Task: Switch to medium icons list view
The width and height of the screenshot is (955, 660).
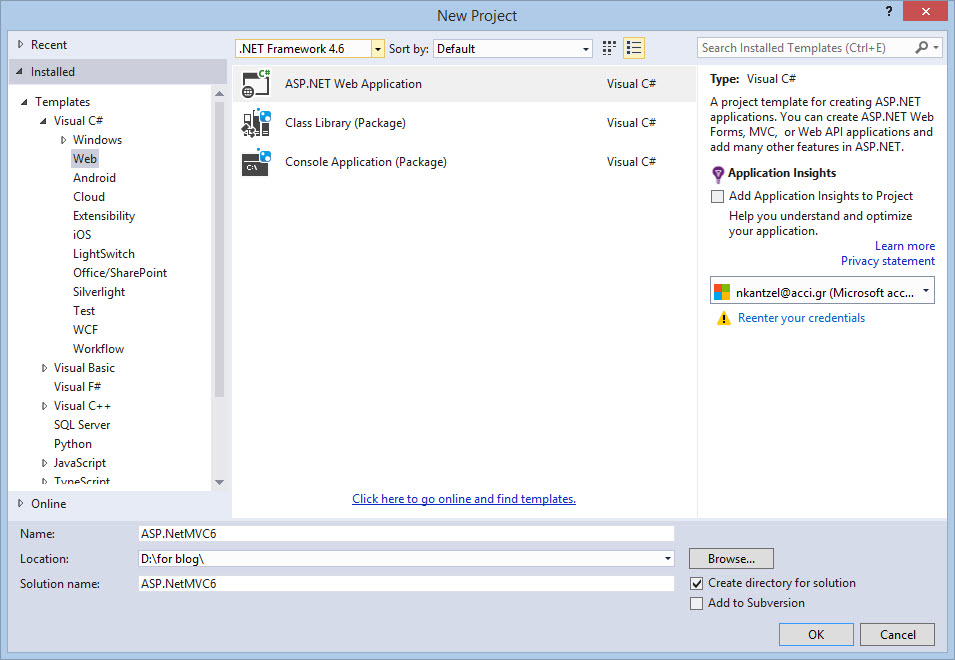Action: click(634, 48)
